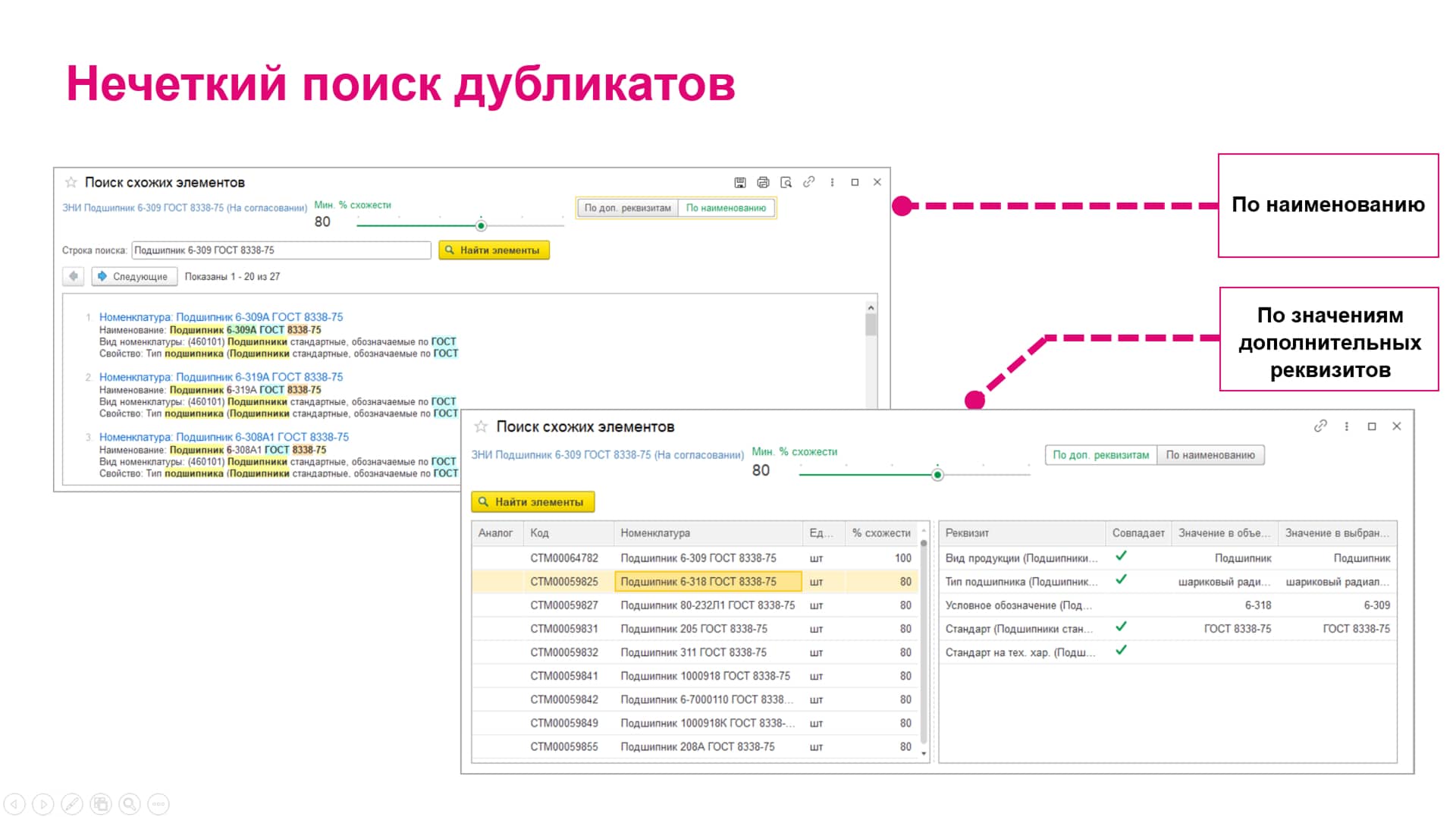Screen dimensions: 1456x817
Task: Click the 'Аналог' column header
Action: [x=496, y=533]
